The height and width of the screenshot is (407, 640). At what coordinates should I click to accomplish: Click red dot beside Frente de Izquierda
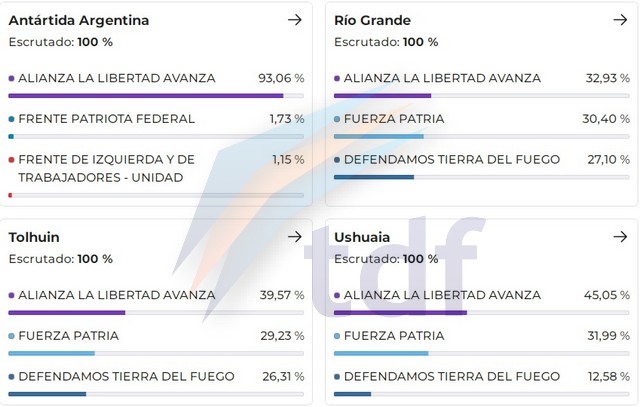coord(11,160)
